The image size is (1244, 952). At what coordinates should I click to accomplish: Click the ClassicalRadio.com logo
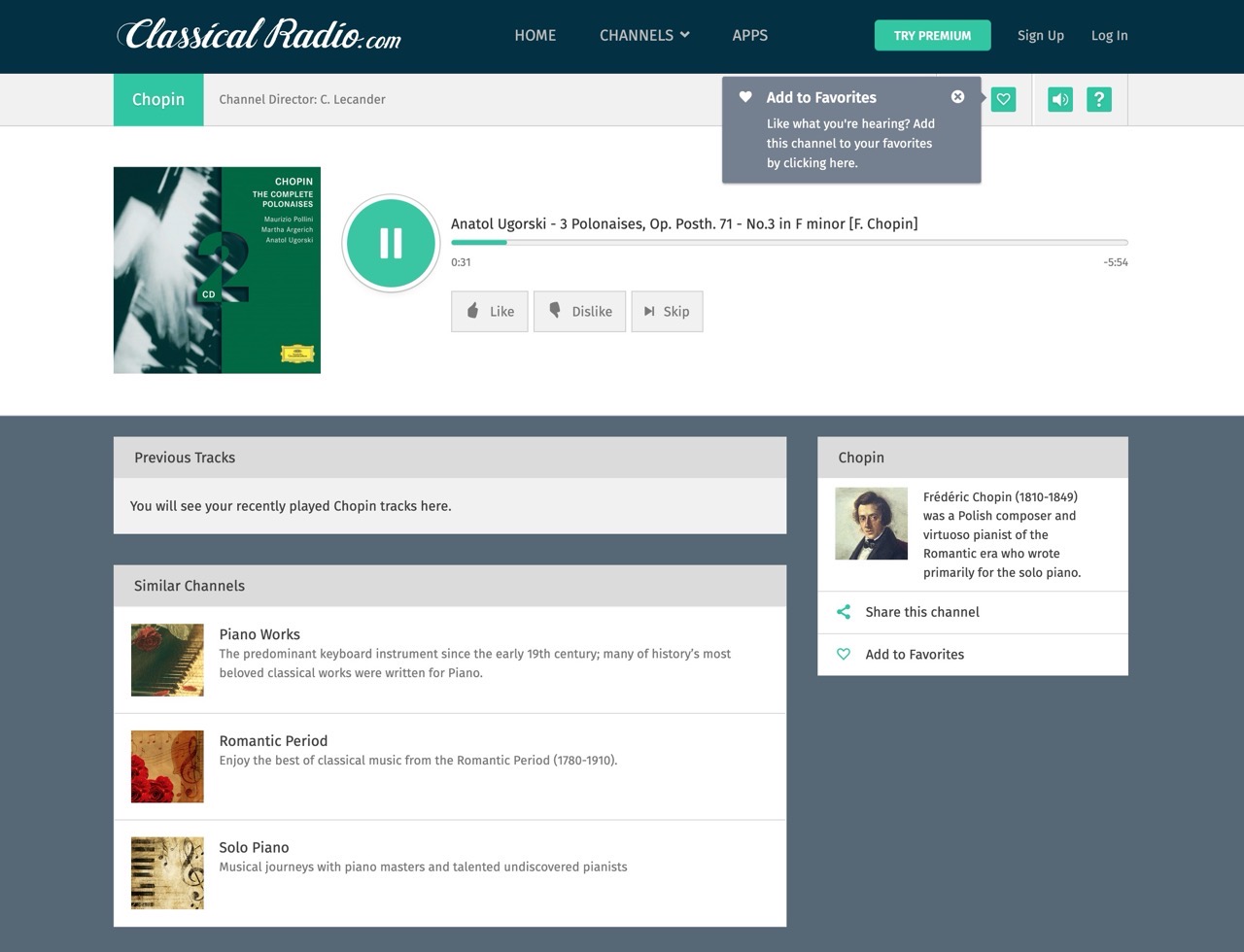pyautogui.click(x=259, y=35)
